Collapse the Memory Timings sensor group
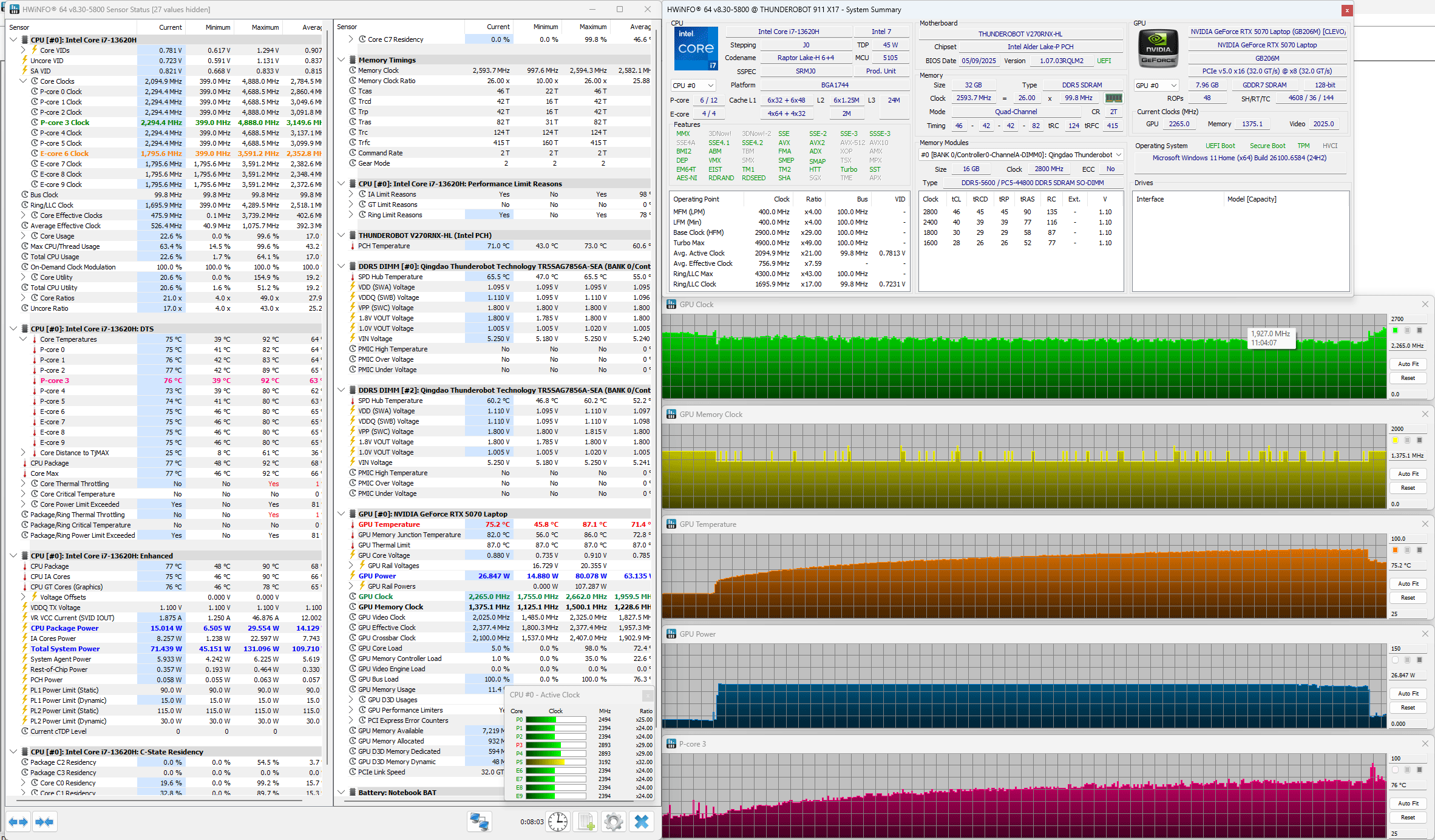The image size is (1435, 840). point(342,60)
